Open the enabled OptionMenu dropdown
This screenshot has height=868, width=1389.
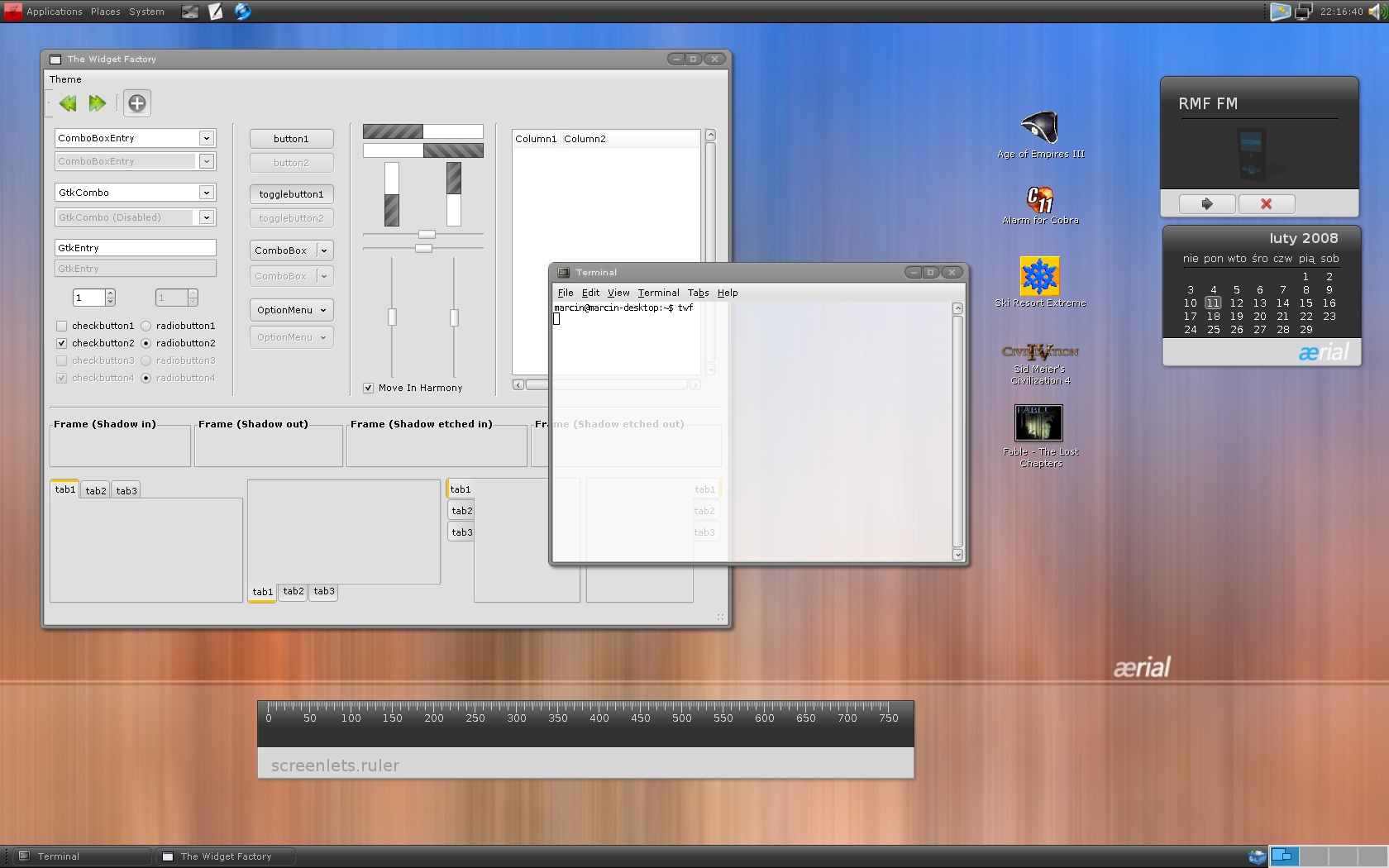click(291, 310)
